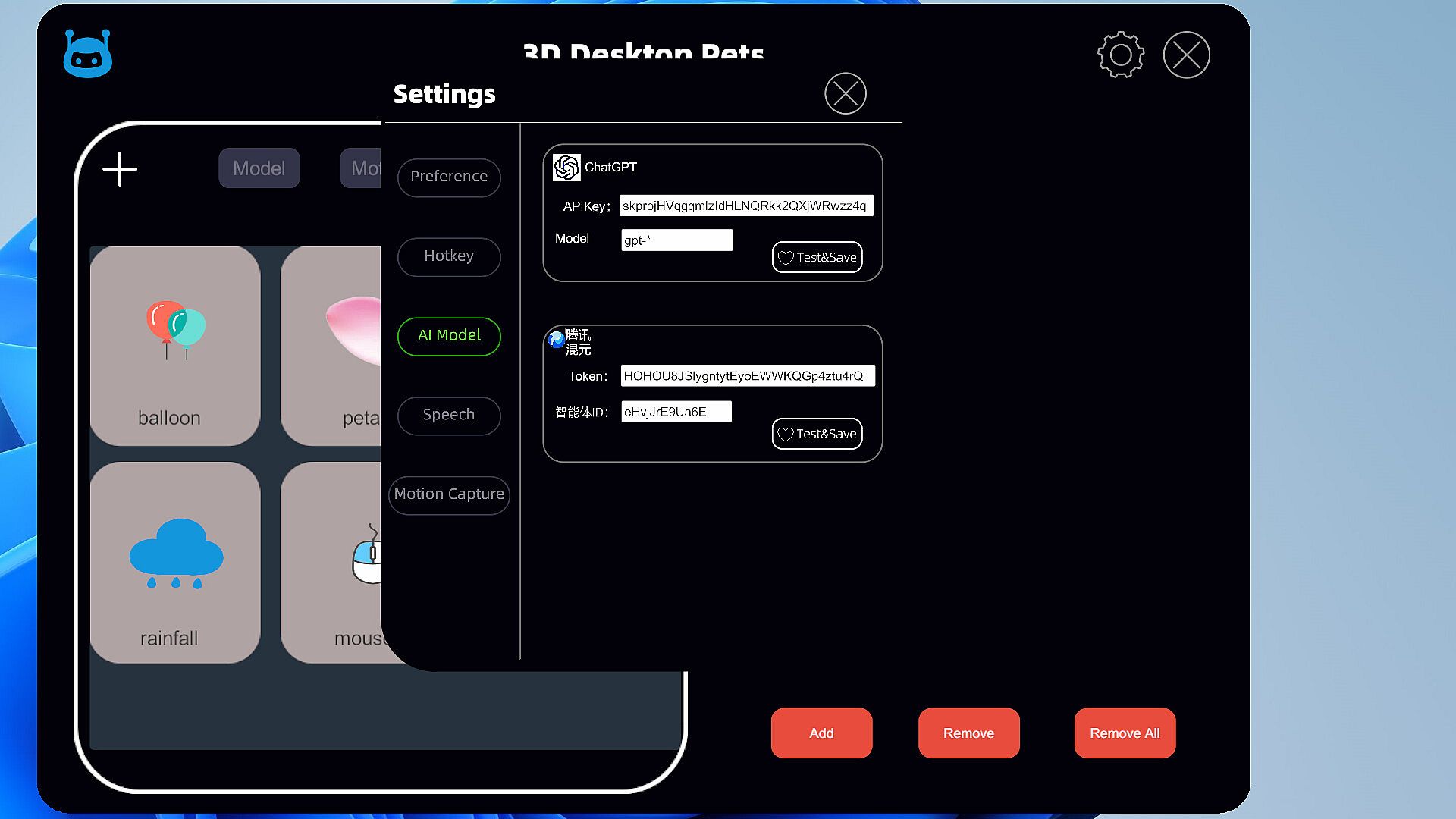Close the Settings dialog with X icon
This screenshot has width=1456, height=819.
point(845,94)
